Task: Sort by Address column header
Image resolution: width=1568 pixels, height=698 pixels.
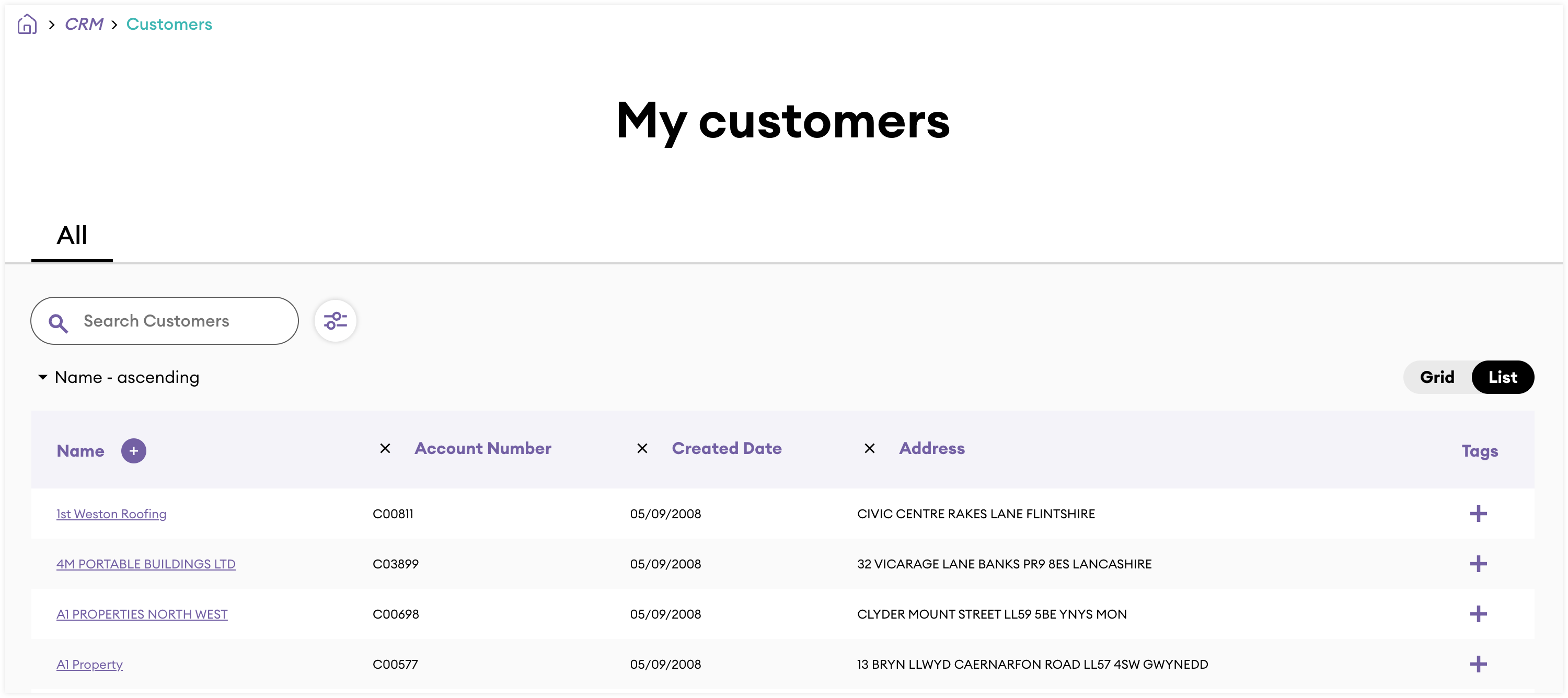Action: [932, 448]
